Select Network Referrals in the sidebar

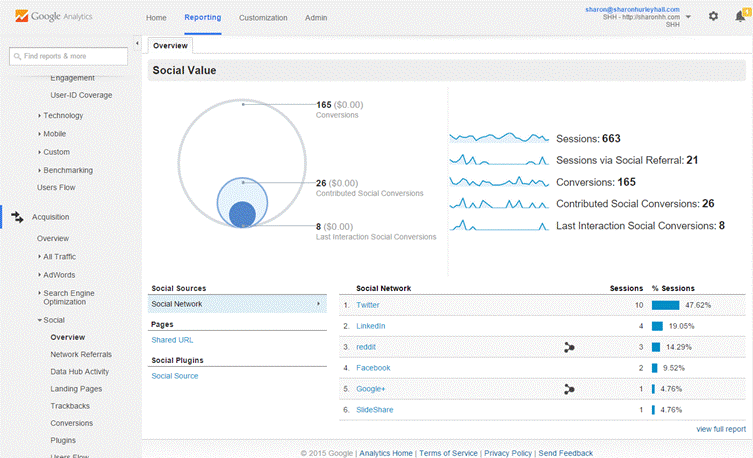pyautogui.click(x=81, y=354)
